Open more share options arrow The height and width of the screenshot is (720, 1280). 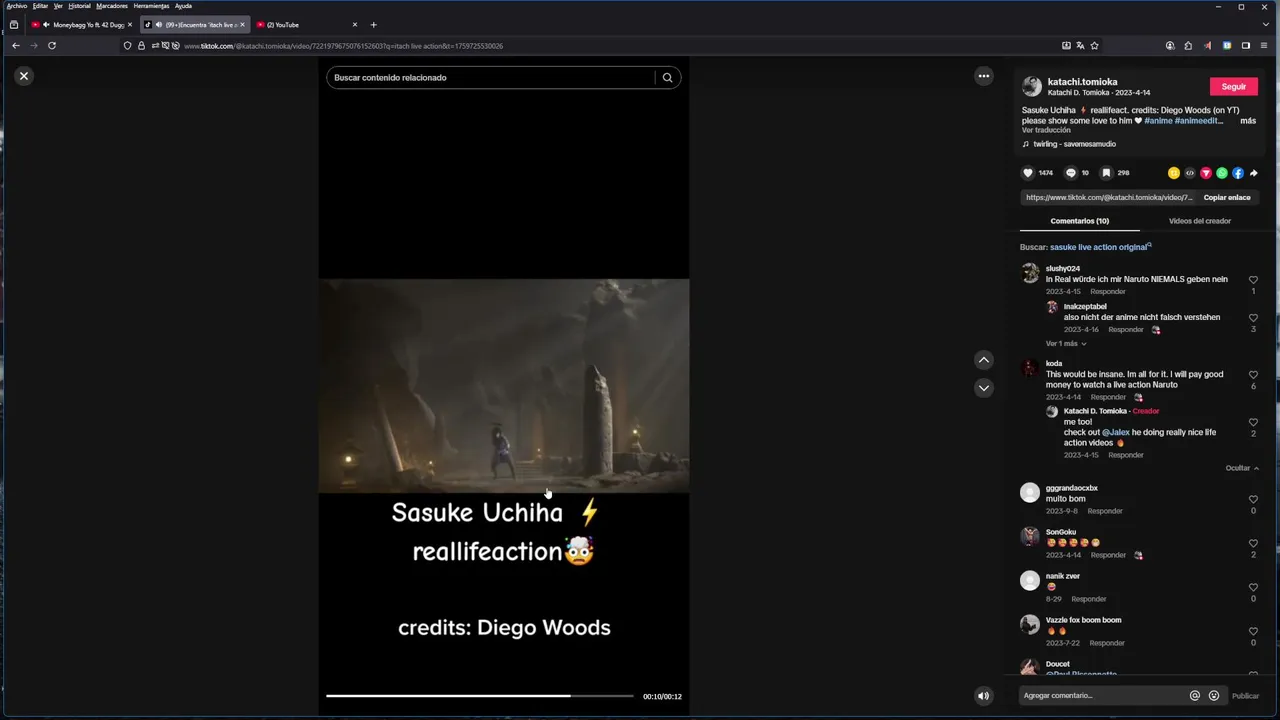(x=1253, y=173)
